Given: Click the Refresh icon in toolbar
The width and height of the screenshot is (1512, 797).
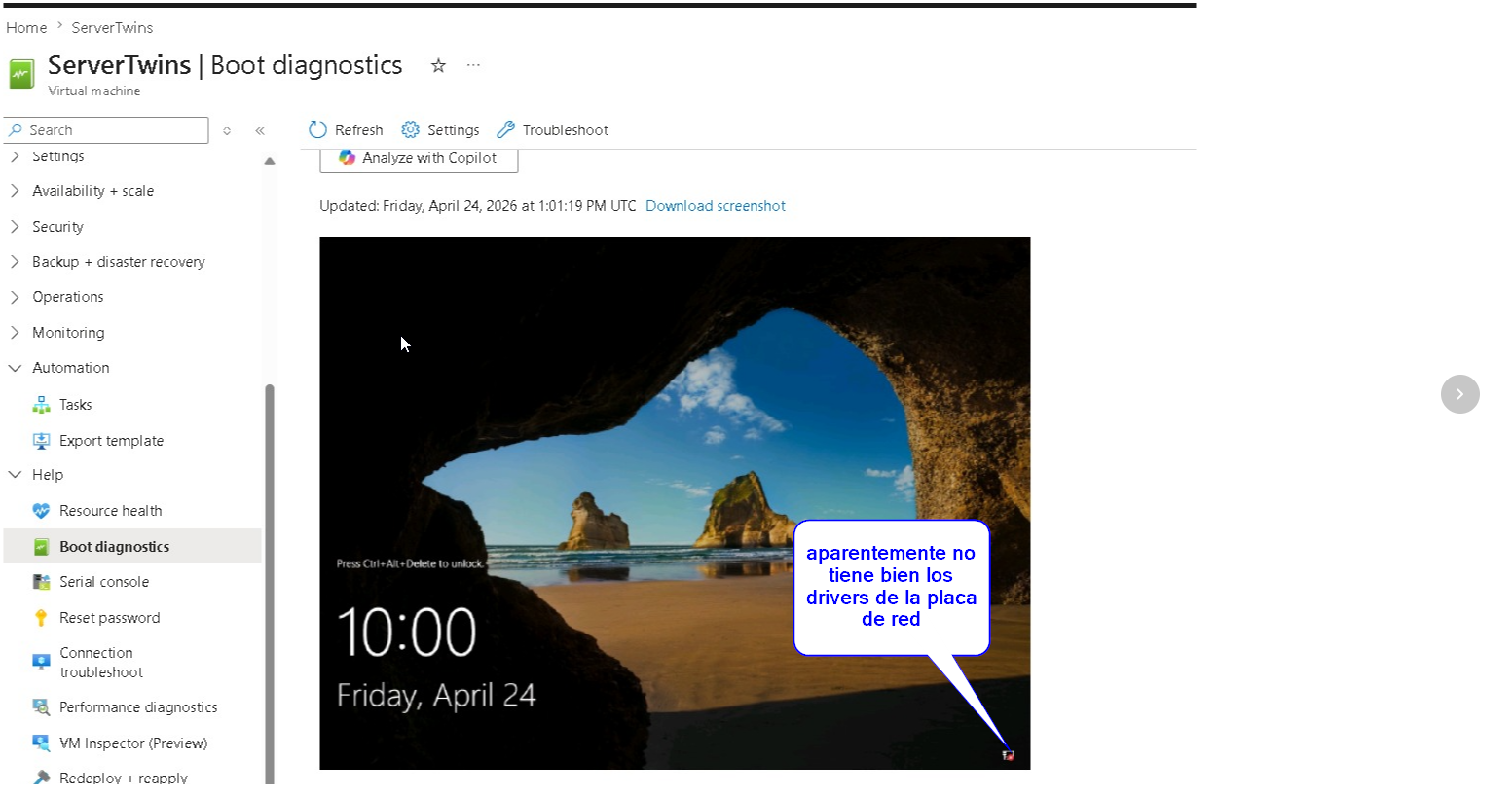Looking at the screenshot, I should click(x=317, y=129).
